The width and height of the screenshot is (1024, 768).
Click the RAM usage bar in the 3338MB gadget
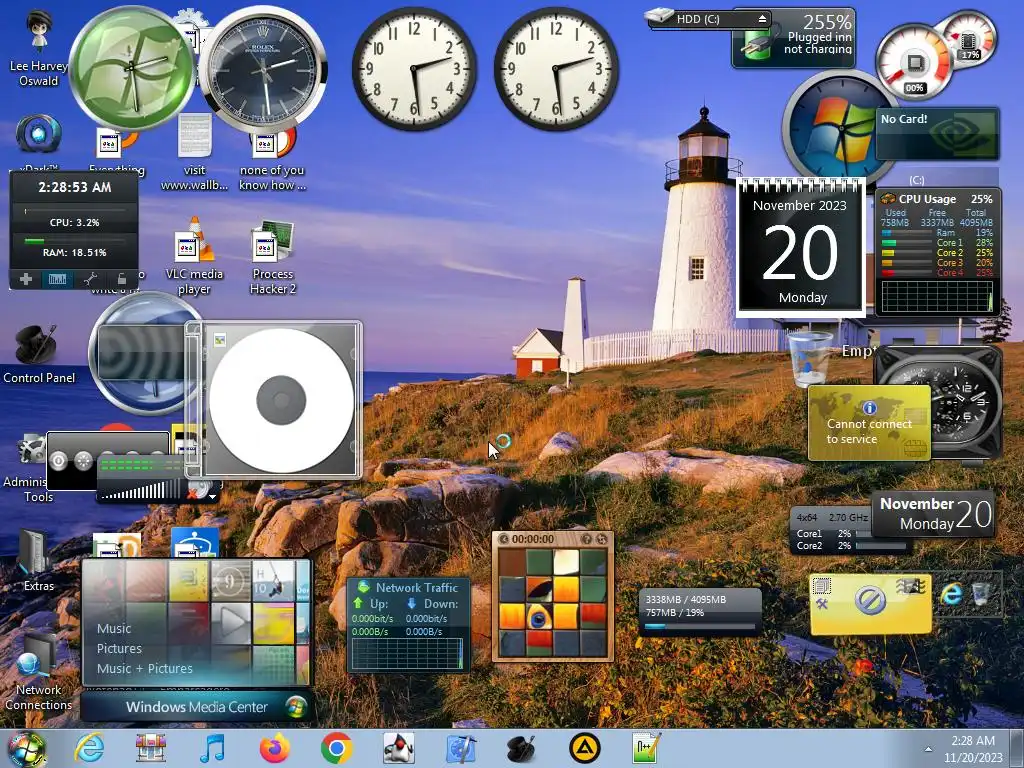click(x=699, y=626)
